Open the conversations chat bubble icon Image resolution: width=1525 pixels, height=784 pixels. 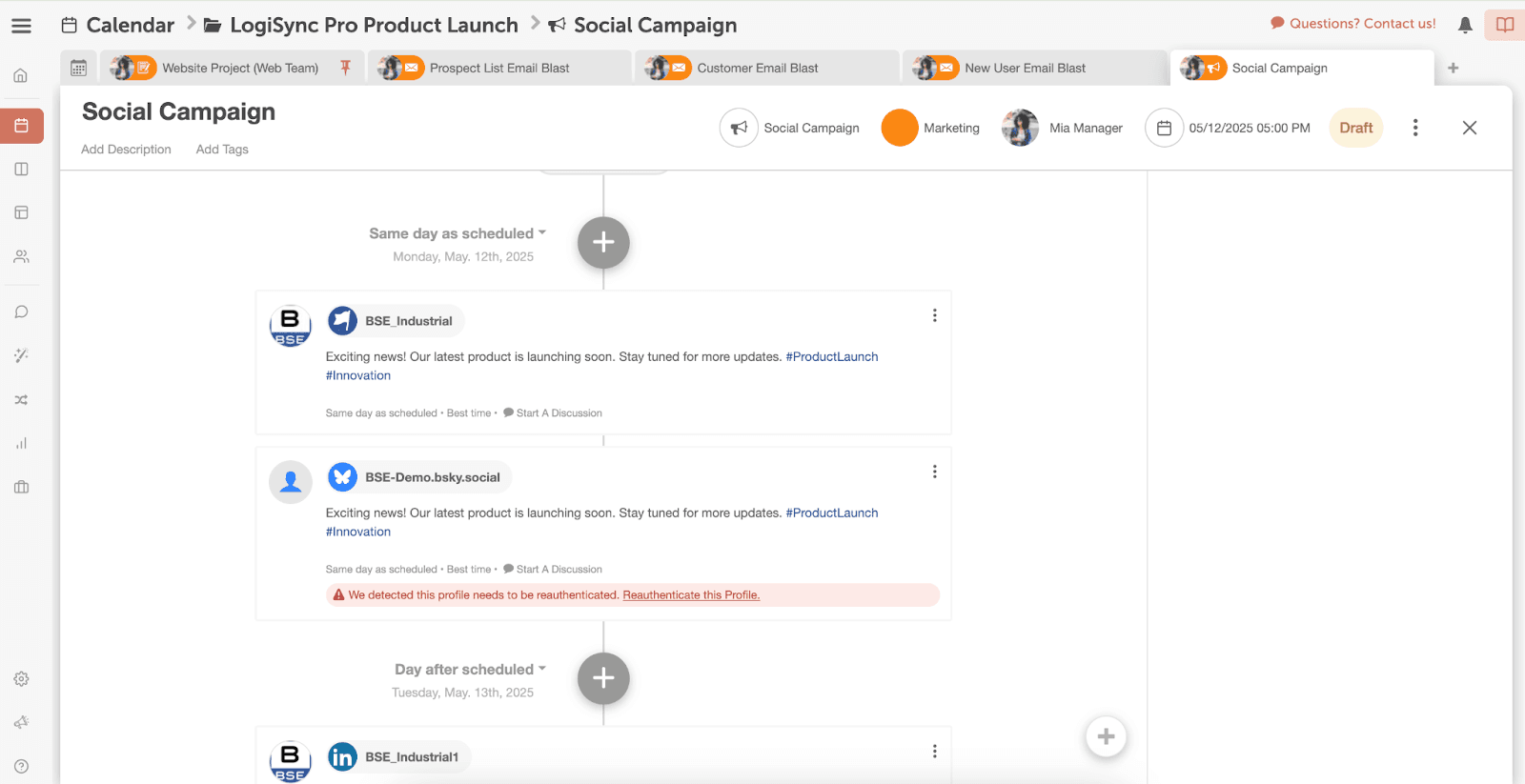(21, 312)
